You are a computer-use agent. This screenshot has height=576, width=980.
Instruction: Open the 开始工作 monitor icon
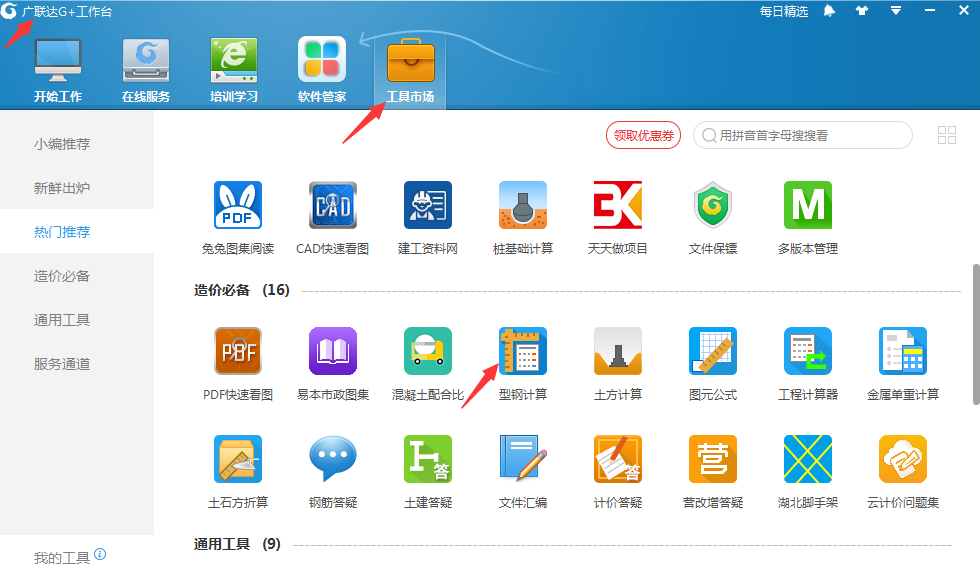(58, 61)
